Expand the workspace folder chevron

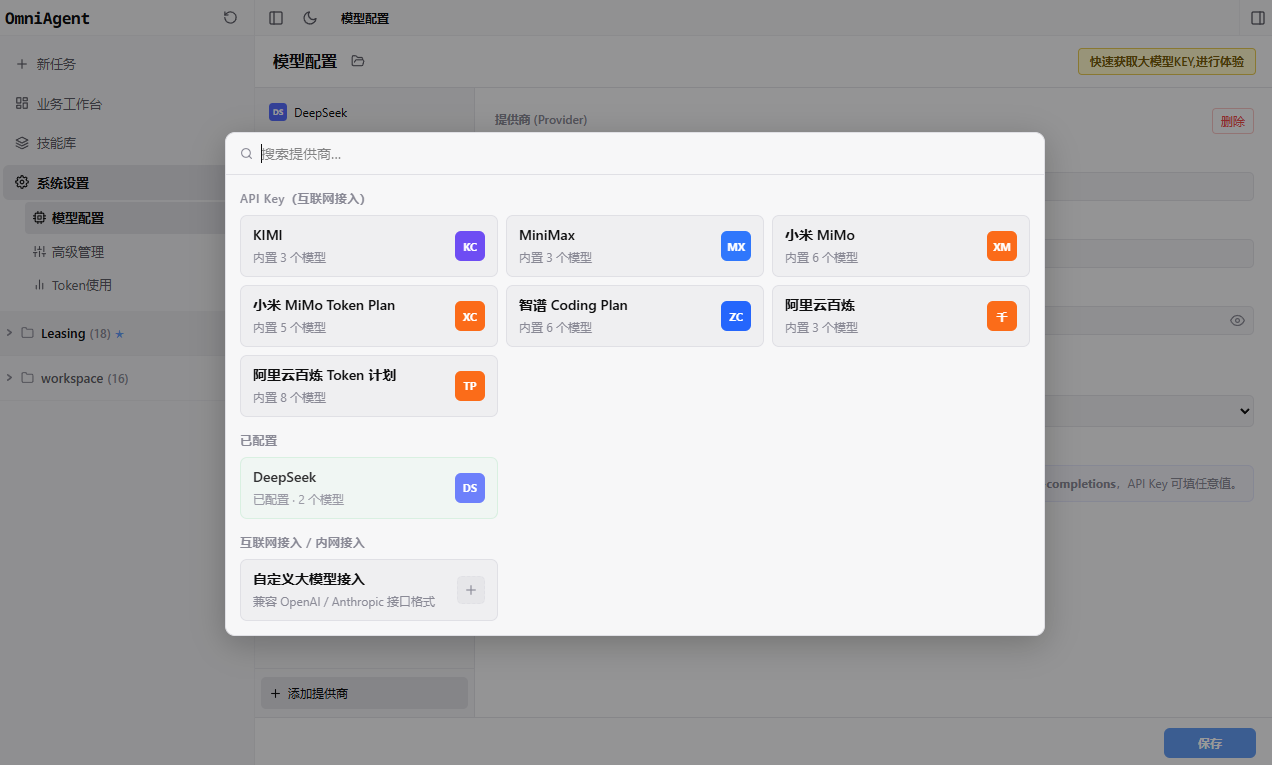click(10, 378)
